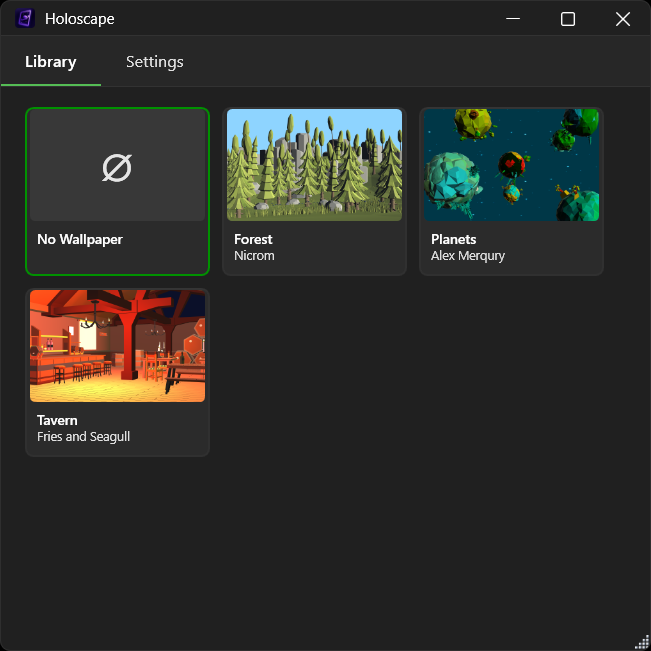This screenshot has width=651, height=651.
Task: Click the Alex Merqury author name
Action: click(467, 256)
